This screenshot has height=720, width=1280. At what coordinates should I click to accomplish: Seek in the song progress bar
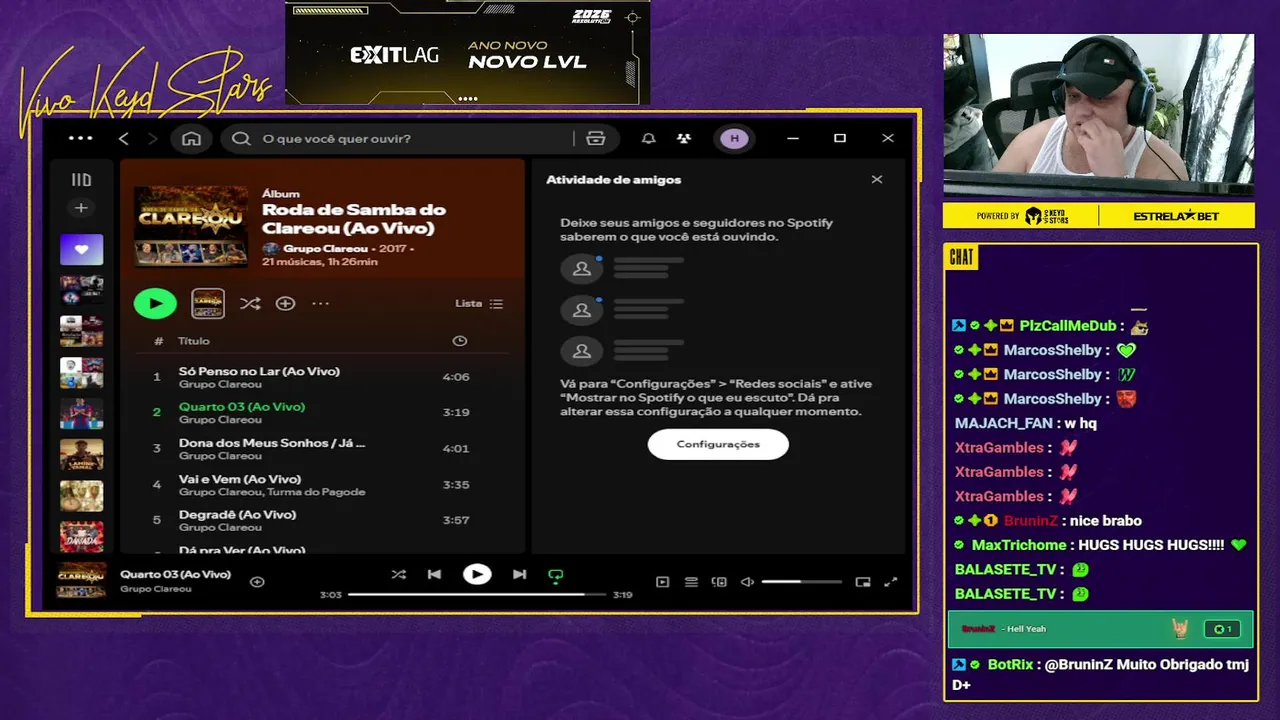tap(477, 594)
